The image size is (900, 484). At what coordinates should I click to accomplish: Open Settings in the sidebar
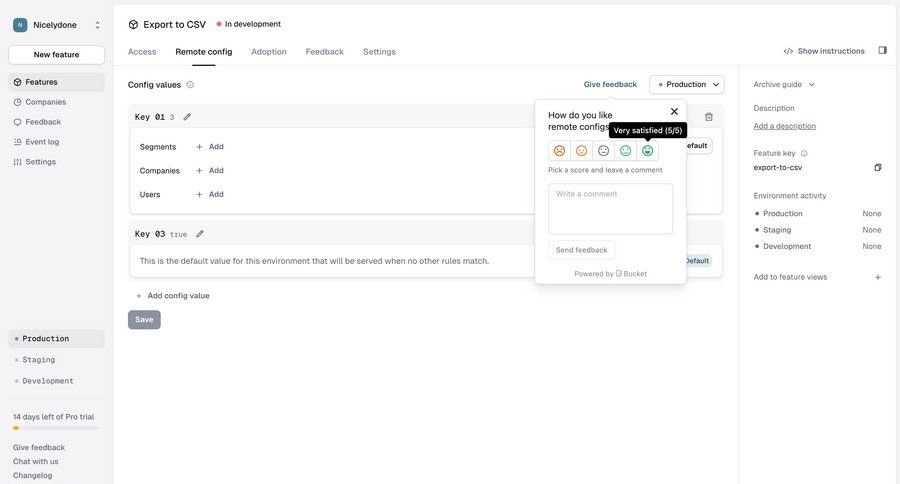pyautogui.click(x=56, y=162)
